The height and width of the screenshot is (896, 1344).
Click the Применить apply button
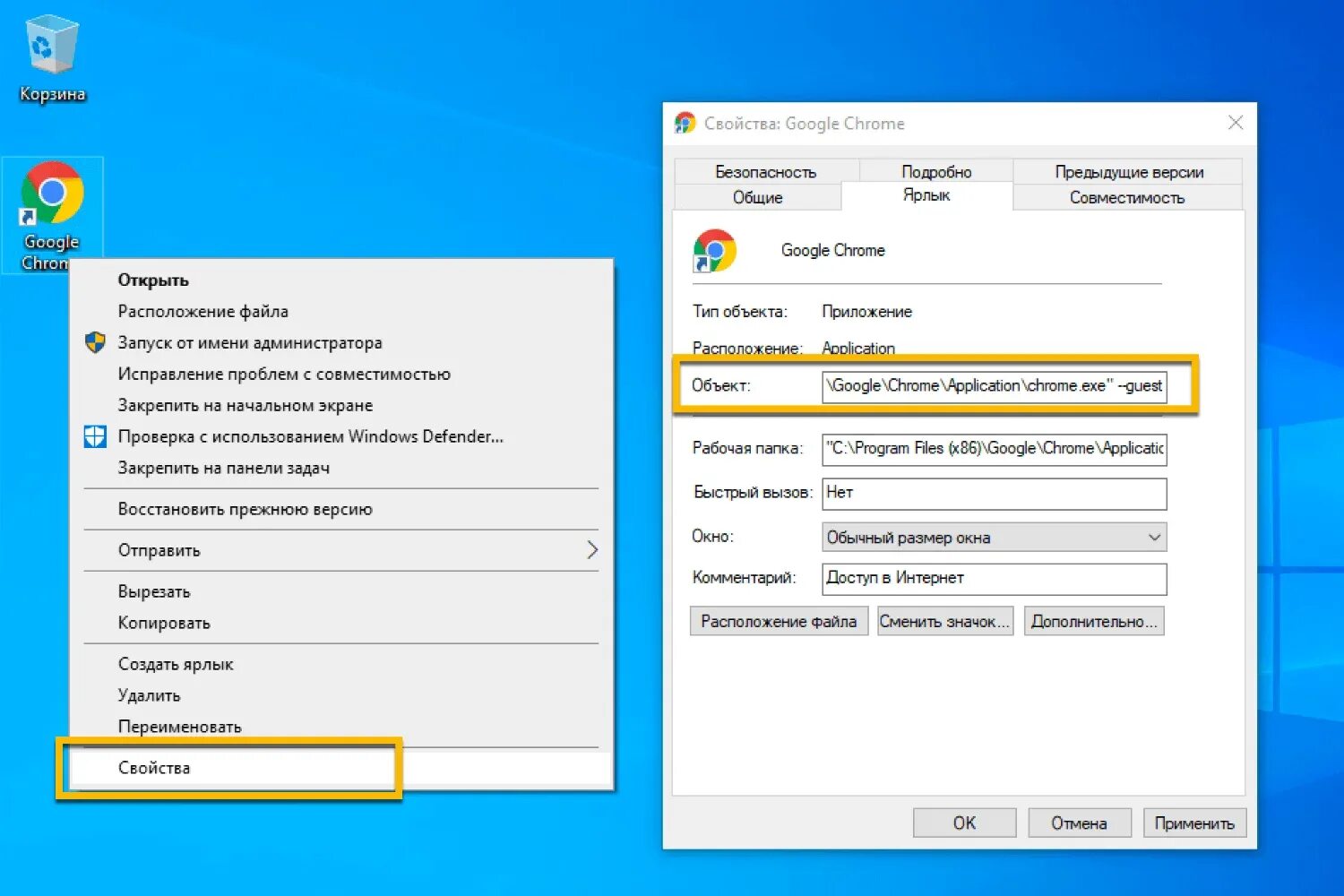(1194, 823)
